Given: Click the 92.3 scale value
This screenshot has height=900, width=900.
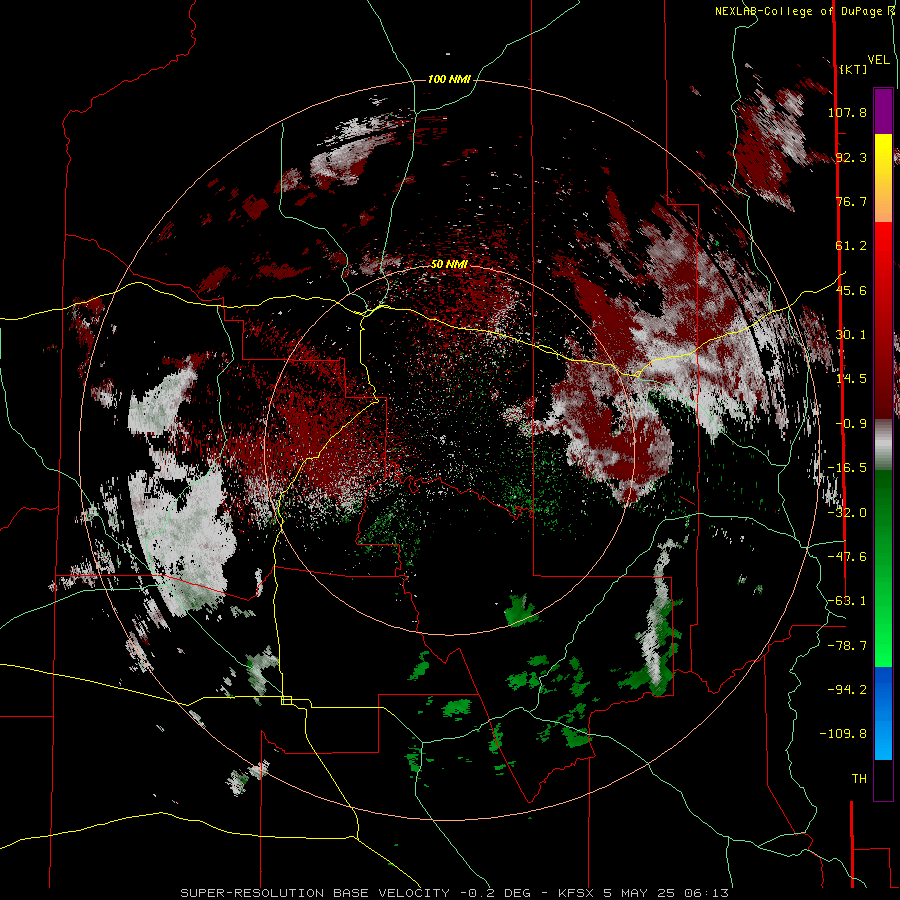Looking at the screenshot, I should [x=851, y=157].
